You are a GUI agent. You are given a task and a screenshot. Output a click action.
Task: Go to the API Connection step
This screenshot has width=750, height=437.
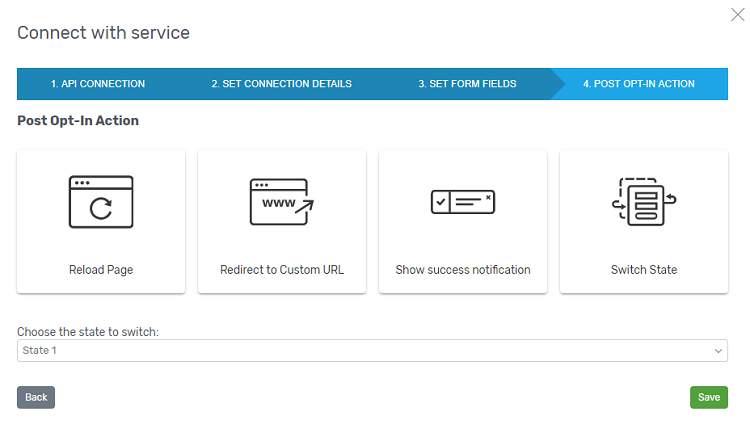tap(98, 84)
